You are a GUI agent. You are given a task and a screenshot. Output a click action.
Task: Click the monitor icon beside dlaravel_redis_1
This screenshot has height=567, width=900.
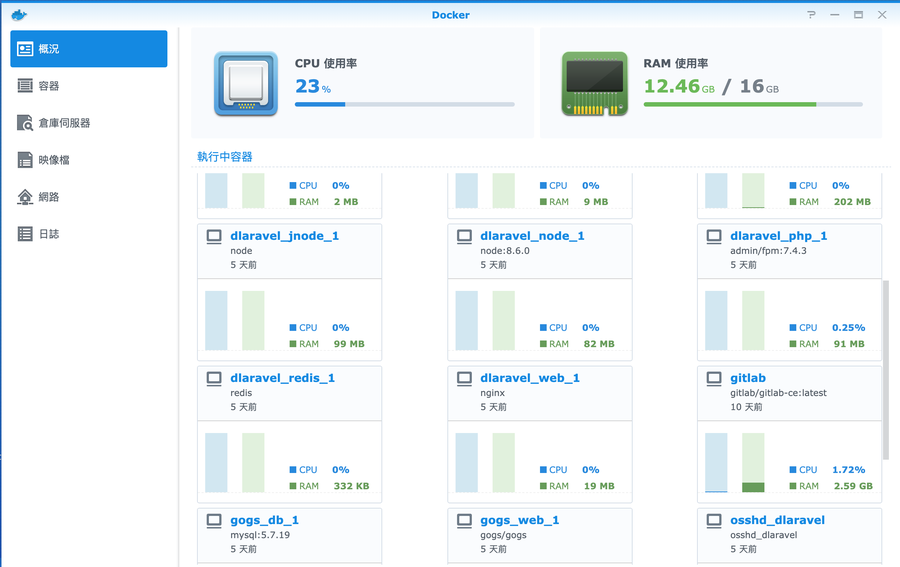tap(214, 379)
